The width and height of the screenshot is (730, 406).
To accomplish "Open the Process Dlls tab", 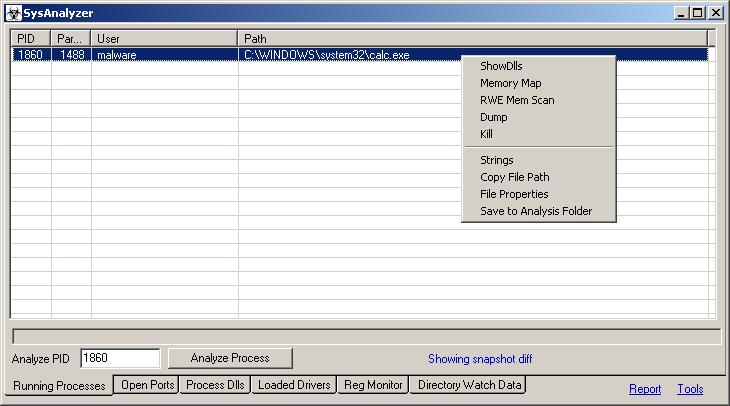I will (216, 385).
